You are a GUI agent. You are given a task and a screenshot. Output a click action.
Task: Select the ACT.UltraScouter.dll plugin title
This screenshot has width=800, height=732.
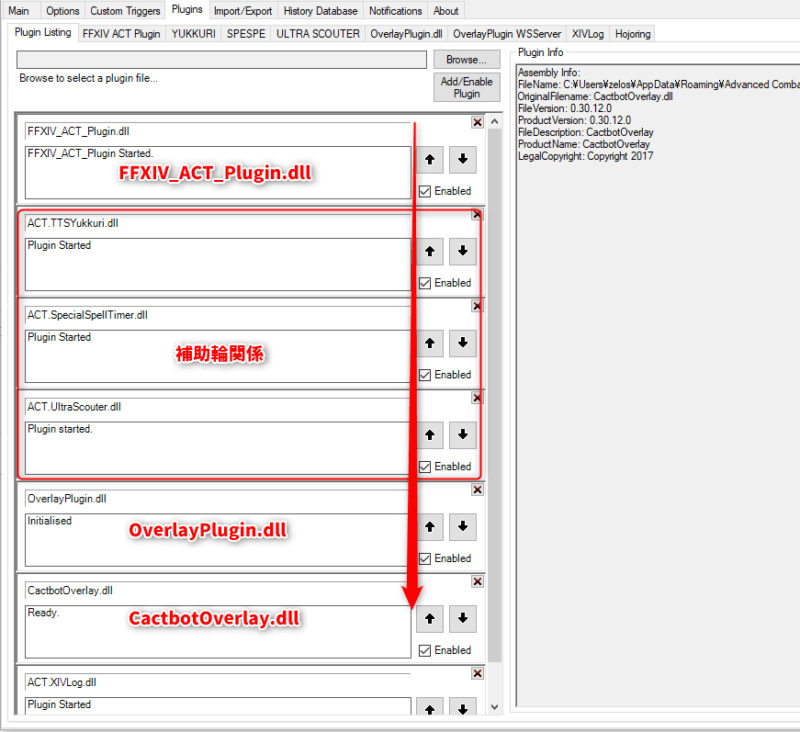74,407
